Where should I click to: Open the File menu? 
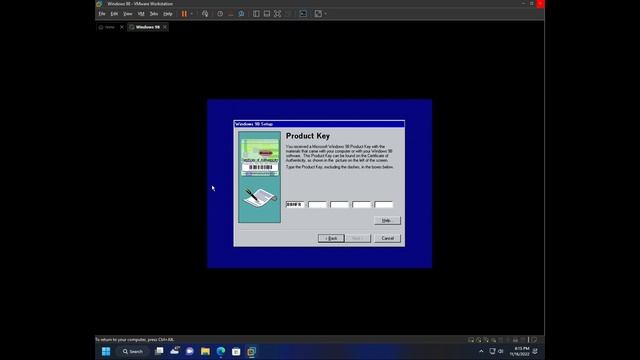coord(102,13)
